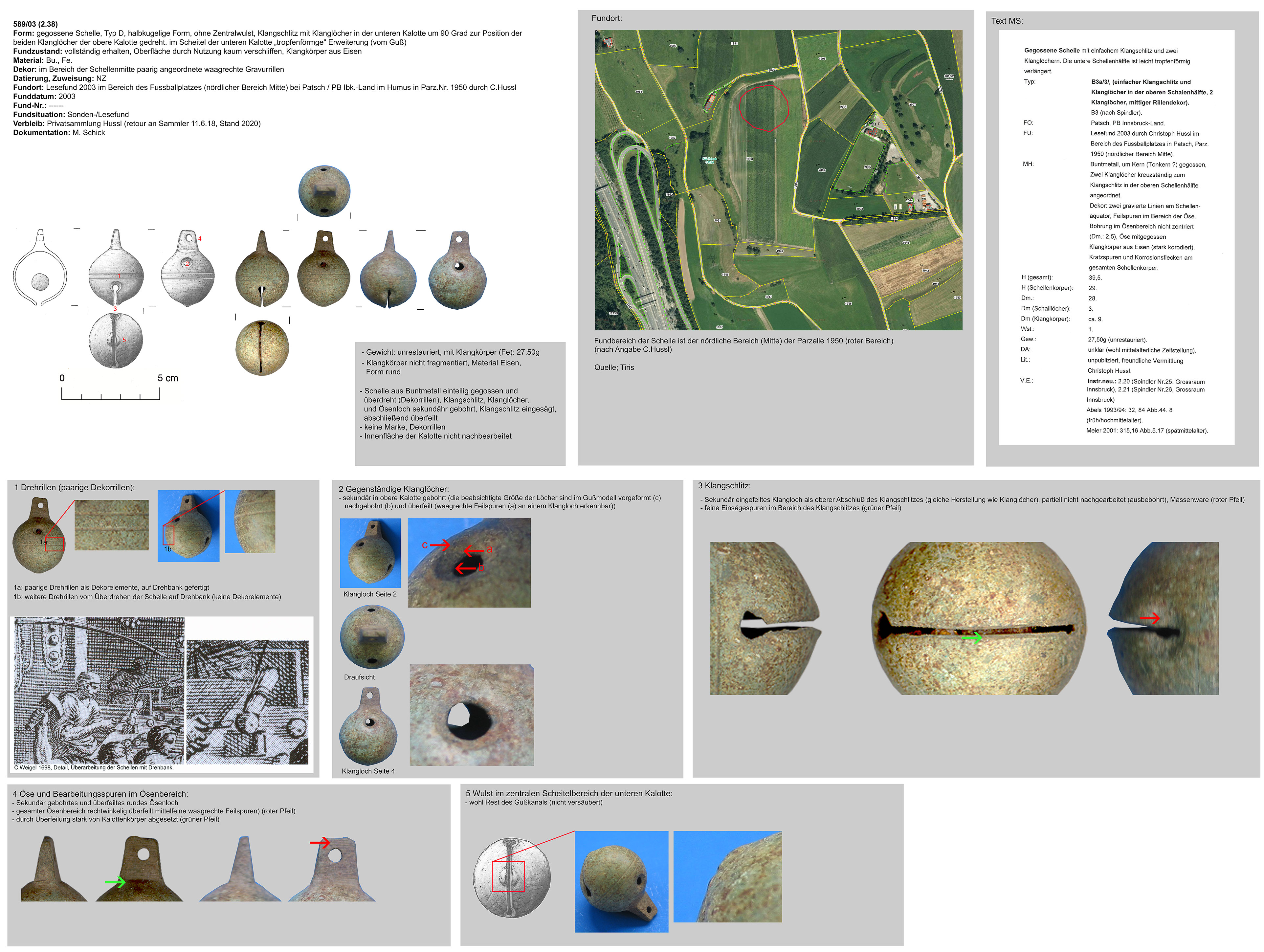Screen dimensions: 1264x952
Task: Click the C.Weigel 1698 engraving image
Action: click(99, 690)
